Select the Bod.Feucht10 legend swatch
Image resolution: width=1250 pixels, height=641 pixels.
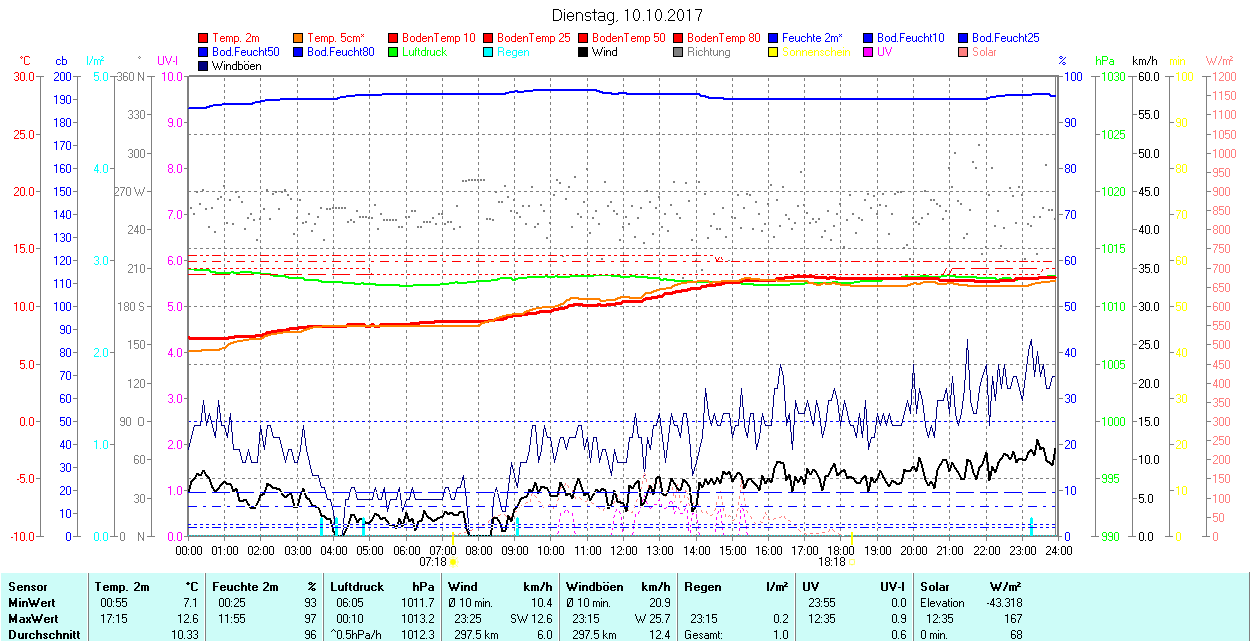tap(869, 38)
